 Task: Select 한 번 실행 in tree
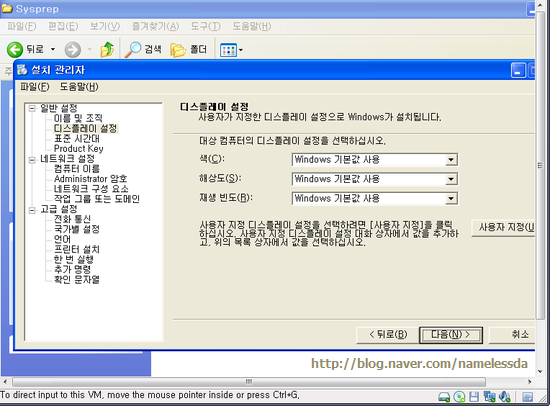click(x=74, y=259)
